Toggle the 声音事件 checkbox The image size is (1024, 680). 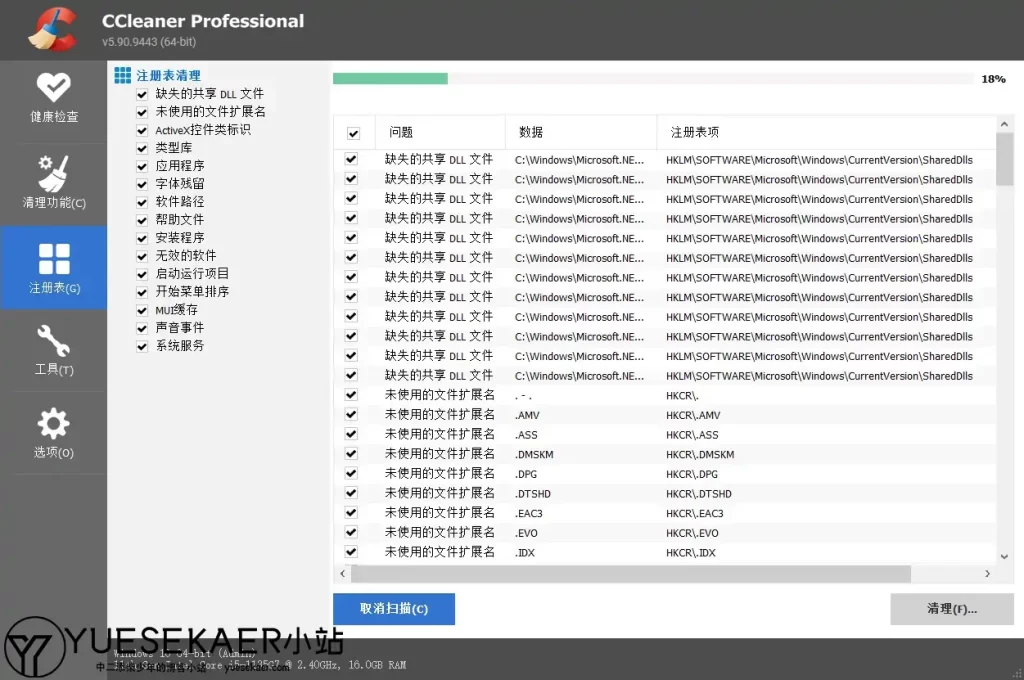click(142, 328)
